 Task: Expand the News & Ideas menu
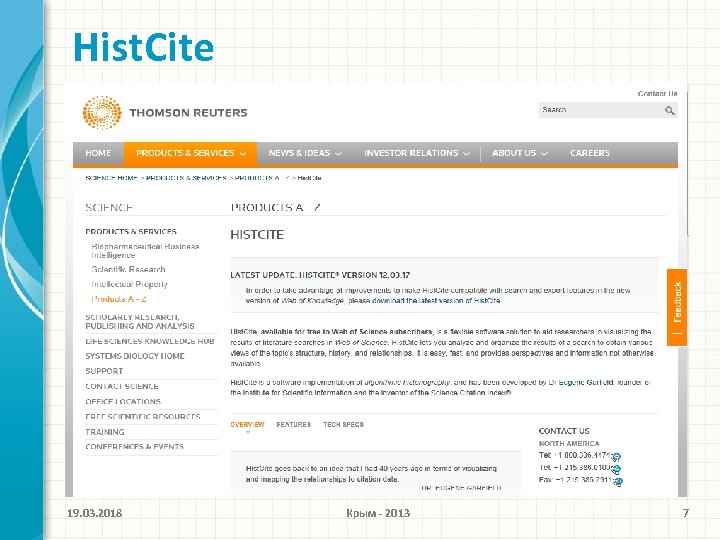coord(305,153)
